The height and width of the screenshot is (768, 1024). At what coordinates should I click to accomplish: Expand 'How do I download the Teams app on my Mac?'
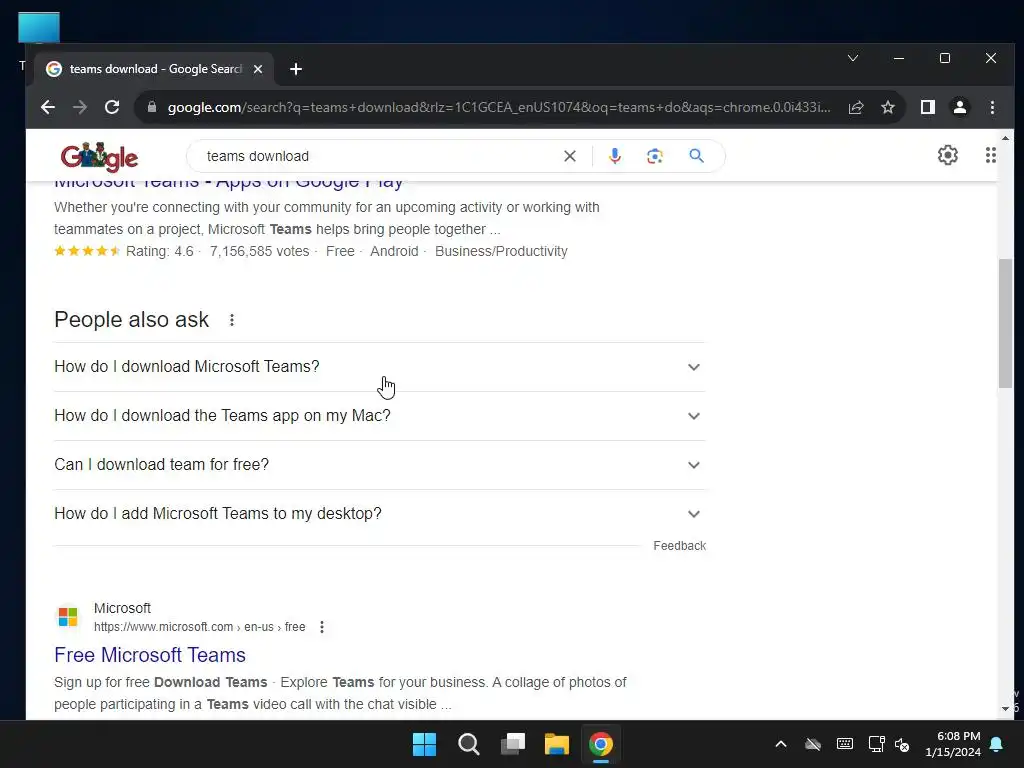point(379,416)
